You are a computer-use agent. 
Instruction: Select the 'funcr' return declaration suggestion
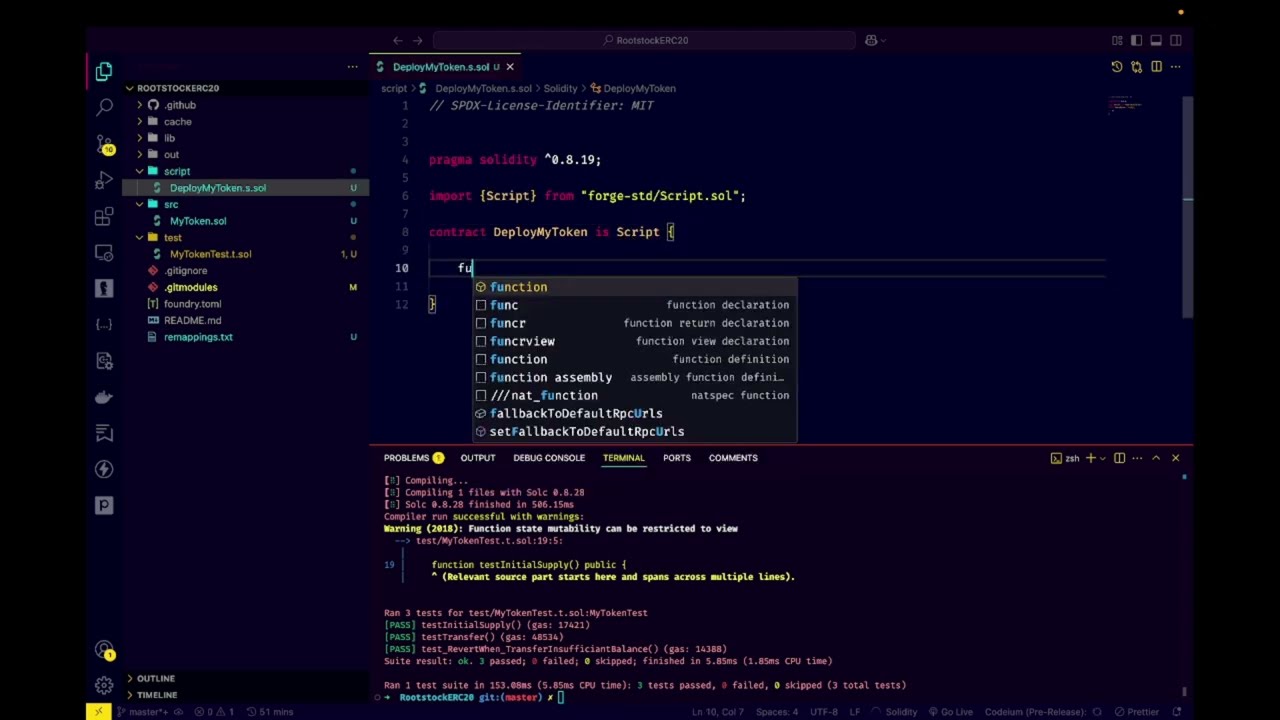pos(634,323)
